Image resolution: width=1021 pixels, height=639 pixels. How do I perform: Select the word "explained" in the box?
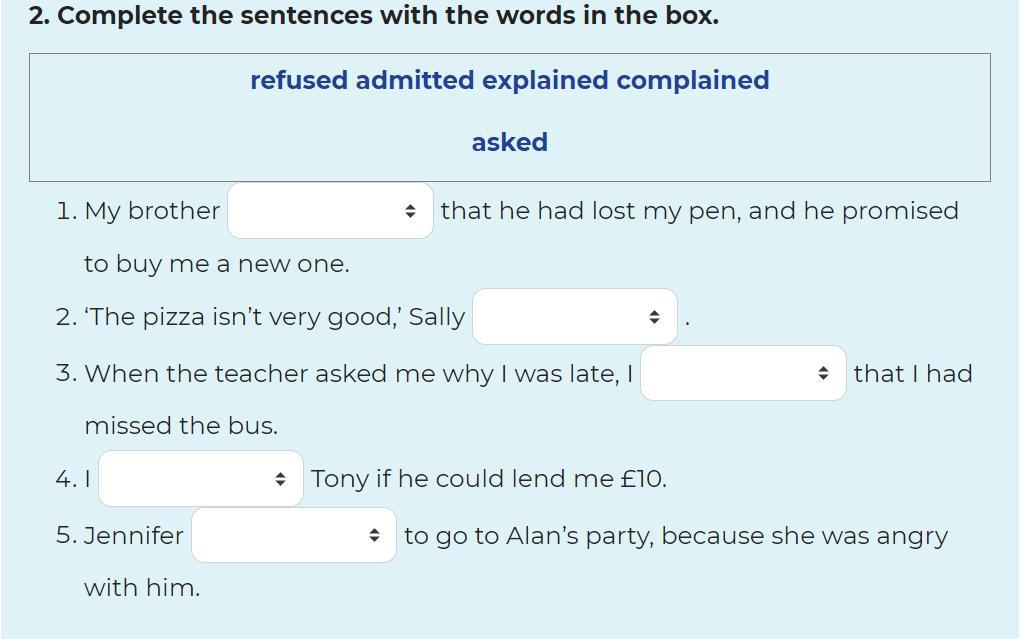coord(545,80)
